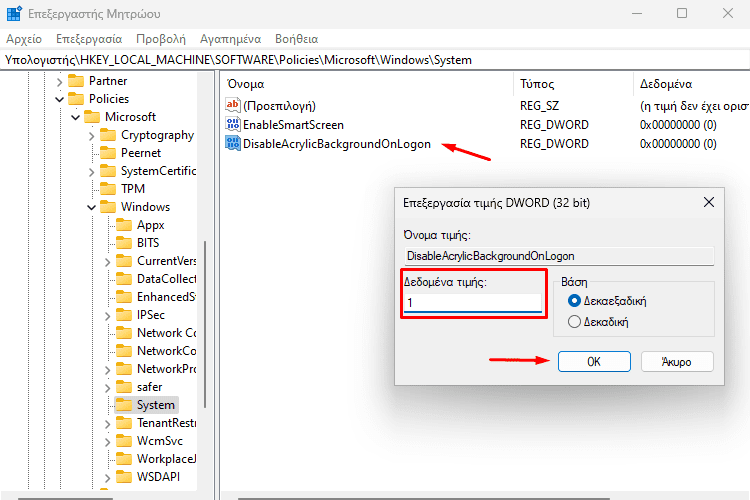Expand the TenantRestrictions tree node
This screenshot has width=750, height=500.
tap(108, 424)
